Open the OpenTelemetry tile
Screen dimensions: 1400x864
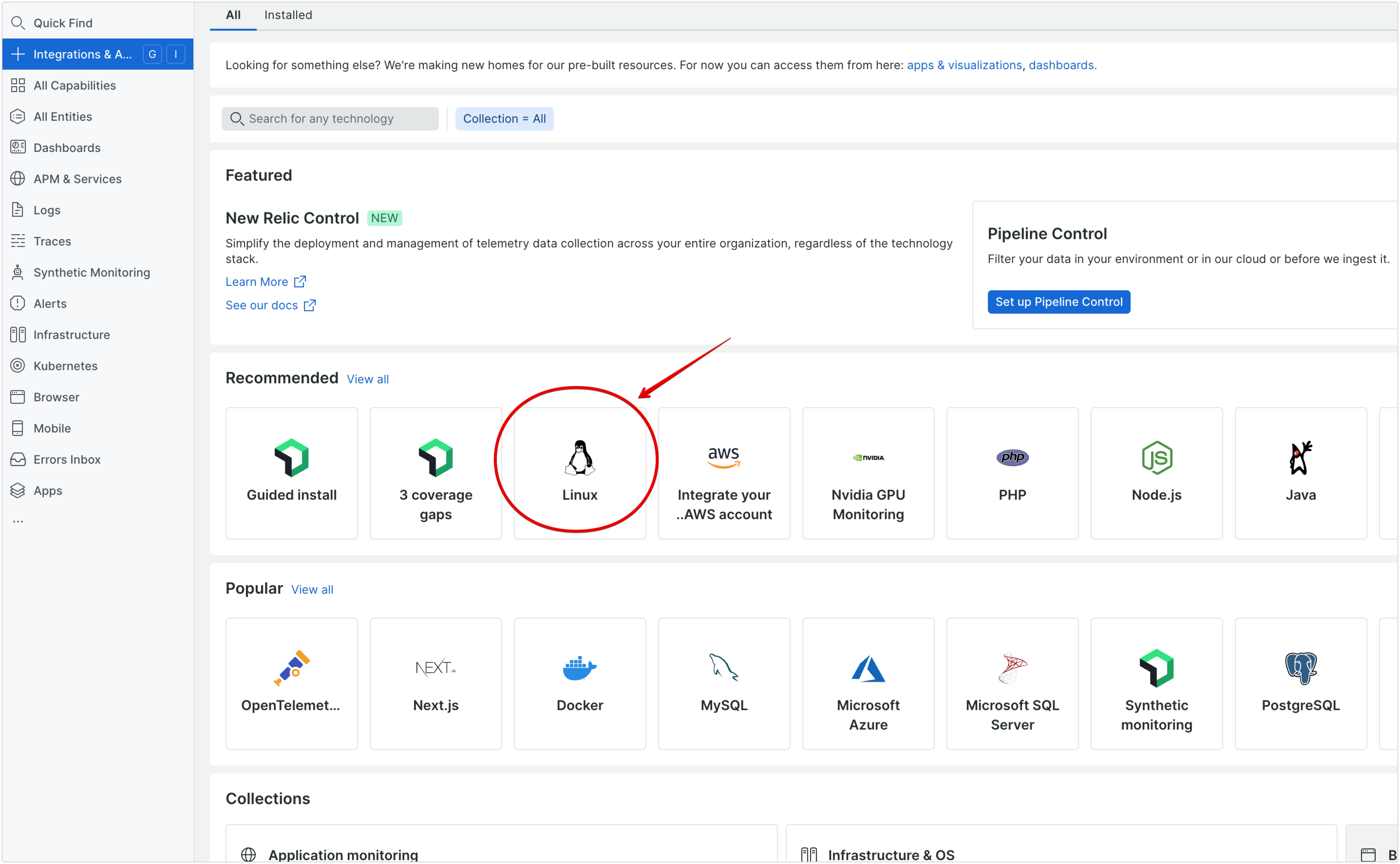tap(292, 683)
